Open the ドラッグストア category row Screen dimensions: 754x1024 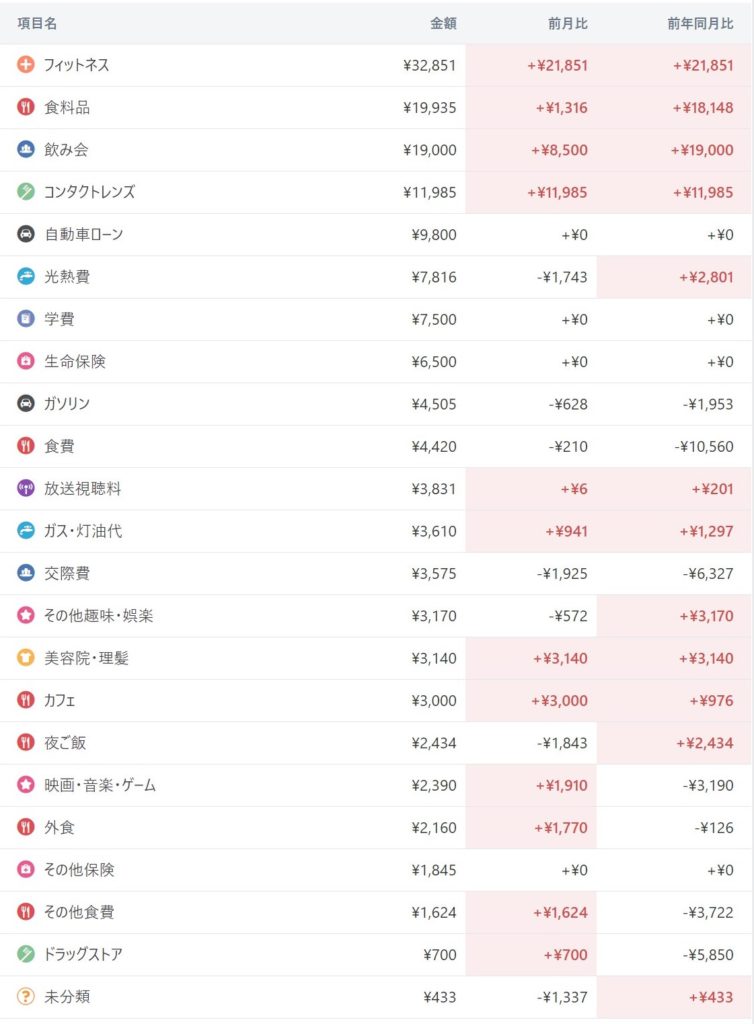point(83,954)
